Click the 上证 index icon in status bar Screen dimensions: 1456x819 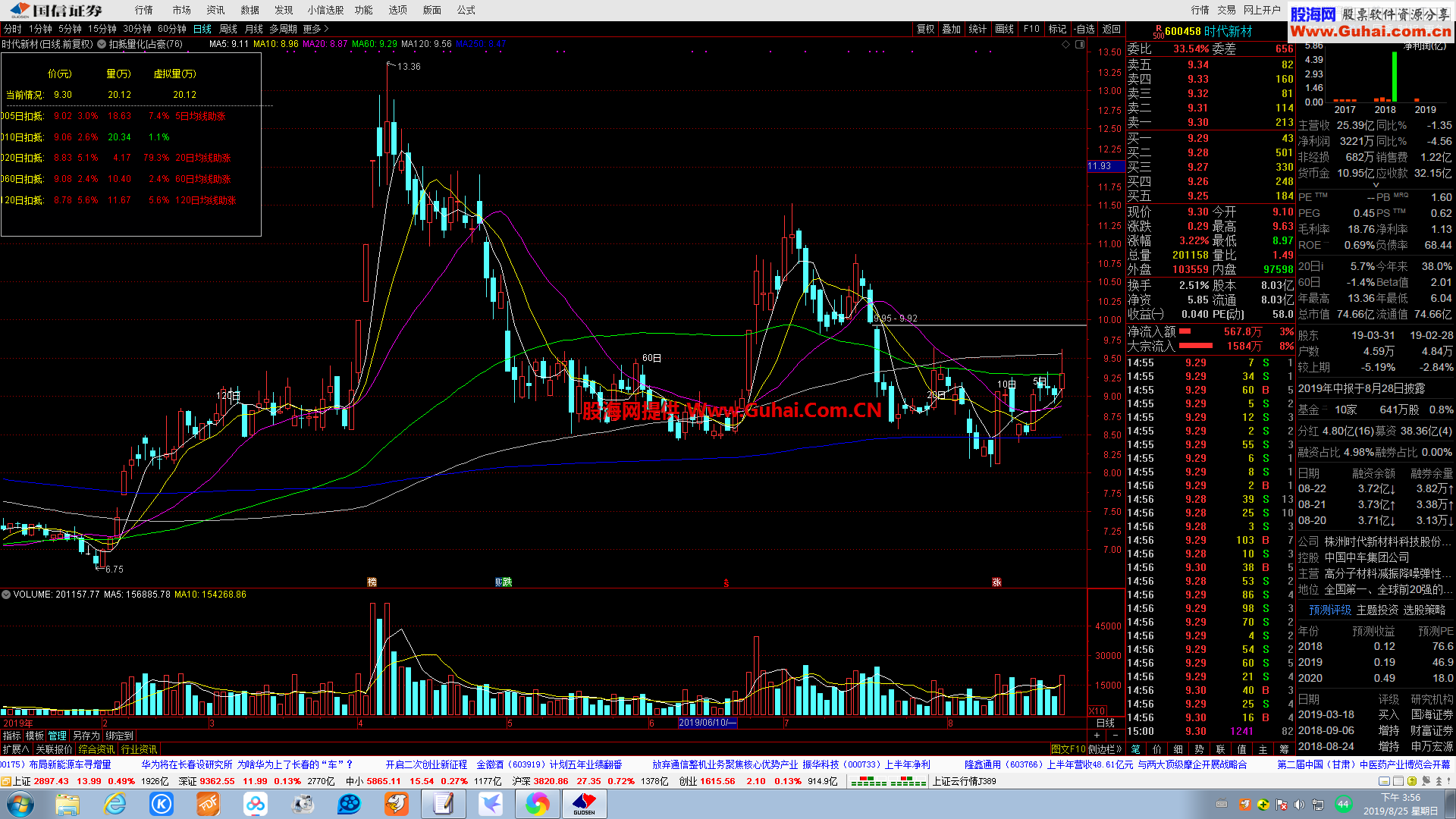pyautogui.click(x=6, y=781)
